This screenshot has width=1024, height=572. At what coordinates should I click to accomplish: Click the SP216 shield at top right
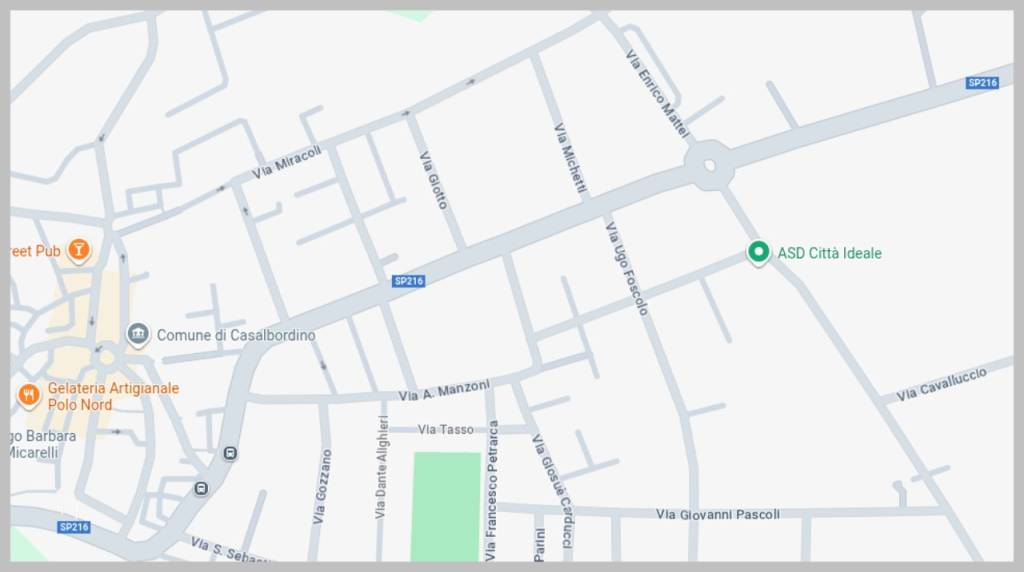[982, 83]
